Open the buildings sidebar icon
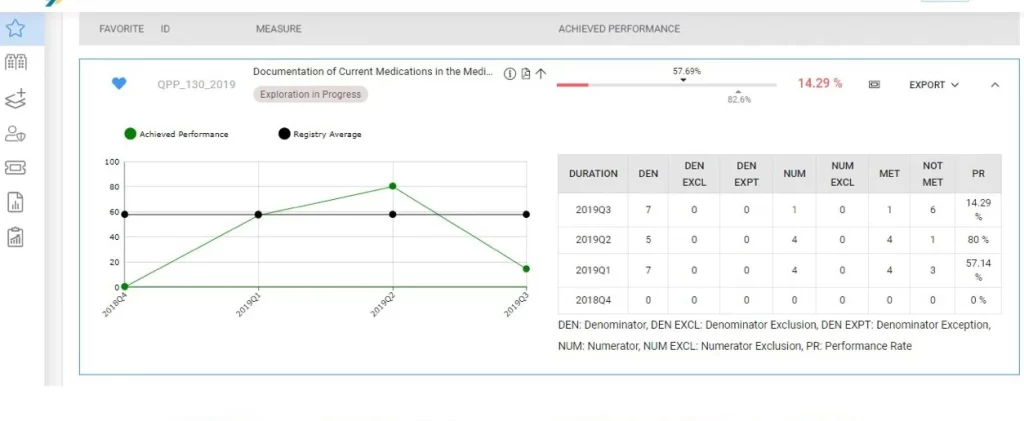Viewport: 1024px width, 421px height. [15, 63]
